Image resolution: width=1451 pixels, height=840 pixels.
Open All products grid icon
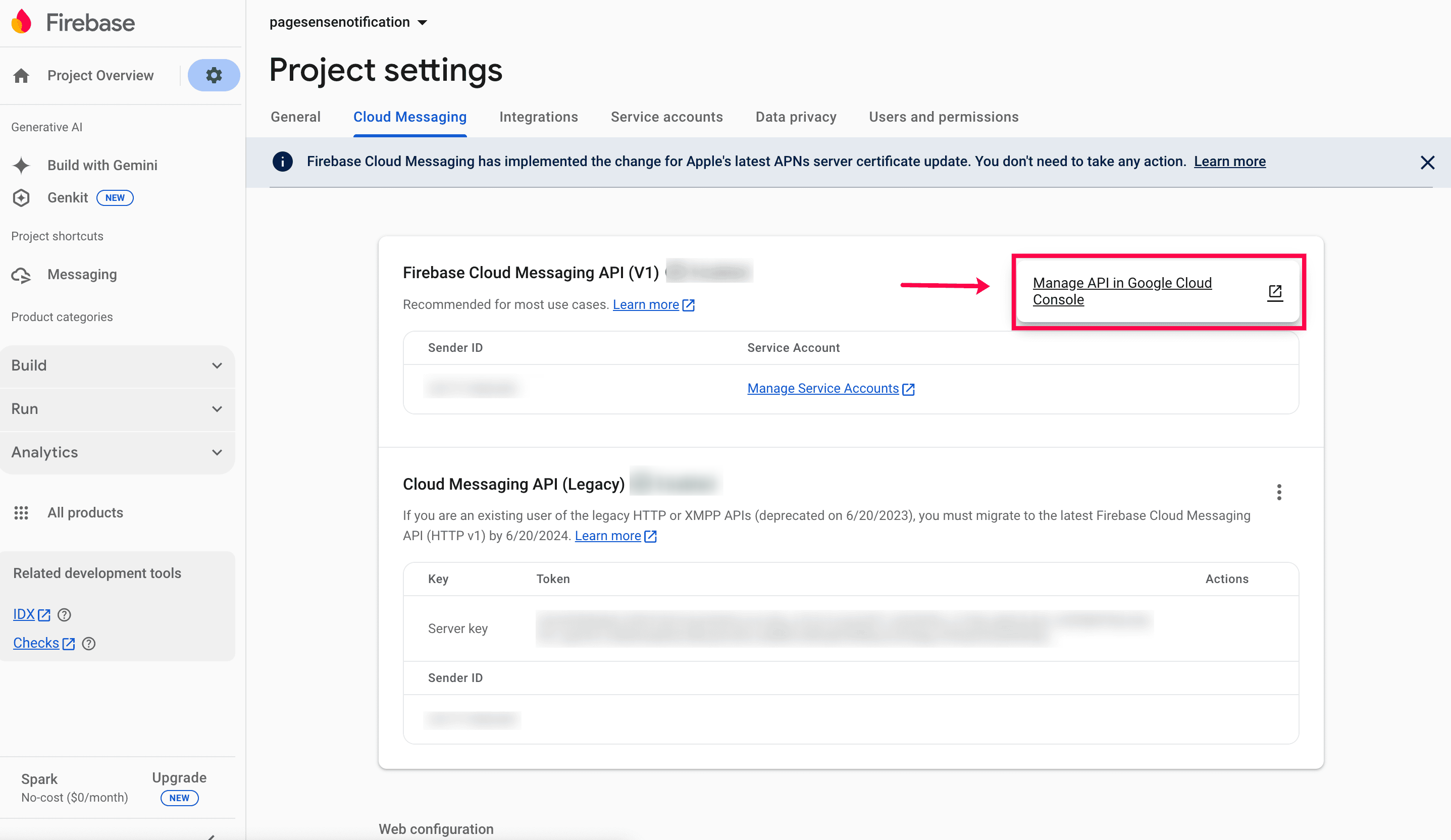(x=21, y=512)
